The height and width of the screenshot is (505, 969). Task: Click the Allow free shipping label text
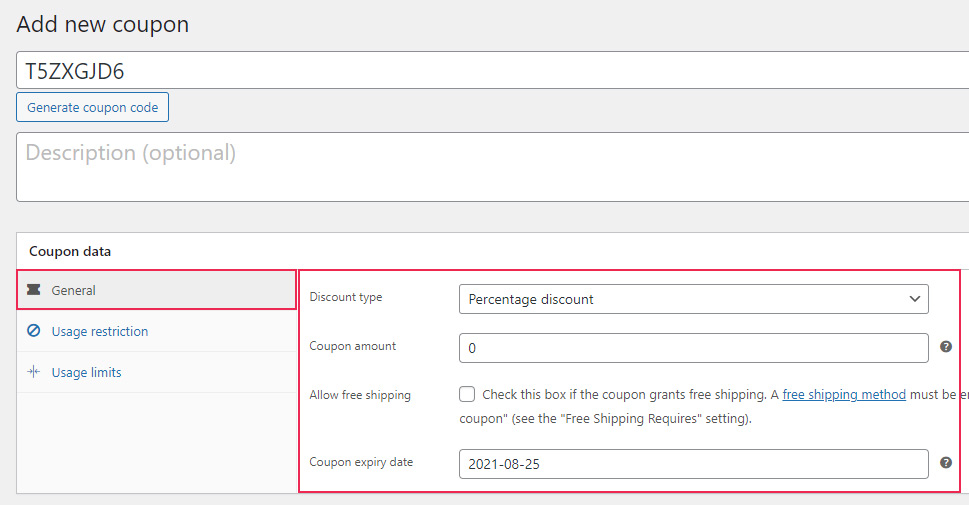(x=360, y=395)
